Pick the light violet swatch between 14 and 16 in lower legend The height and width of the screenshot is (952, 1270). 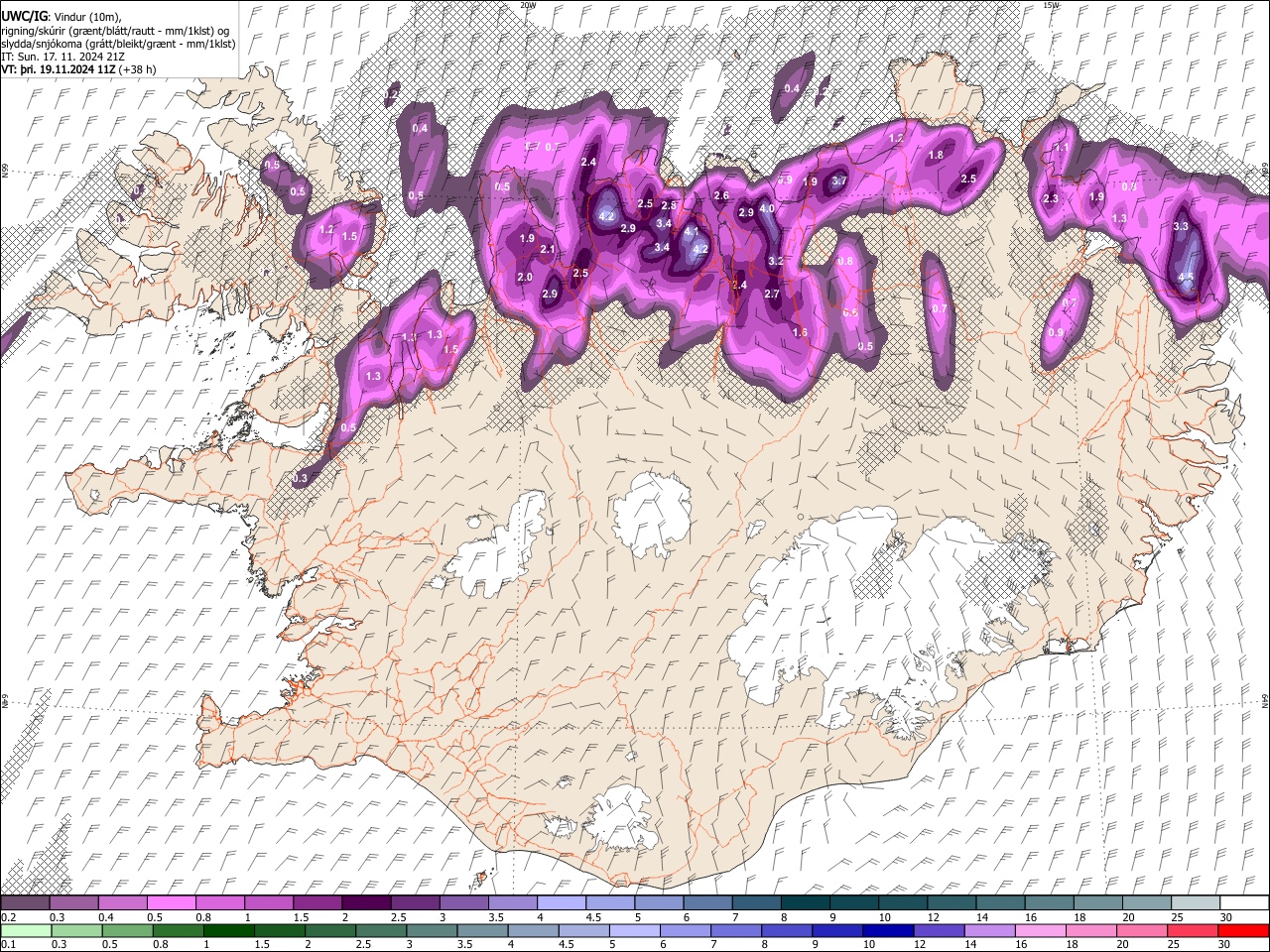pyautogui.click(x=989, y=930)
